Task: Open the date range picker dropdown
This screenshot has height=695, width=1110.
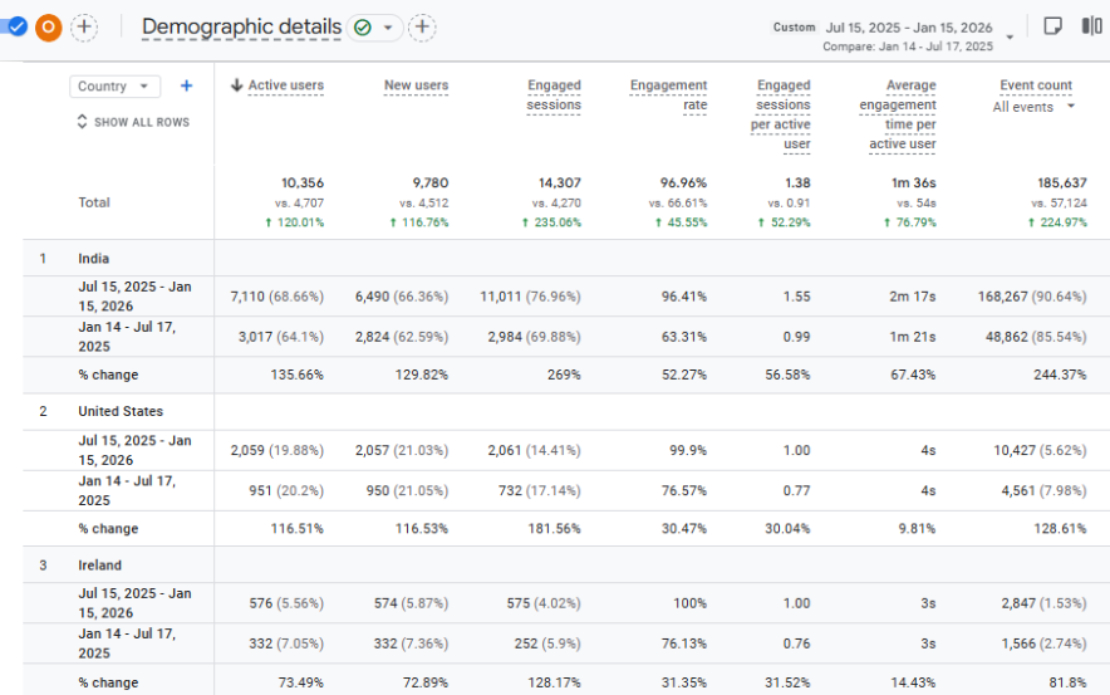Action: click(x=1009, y=37)
